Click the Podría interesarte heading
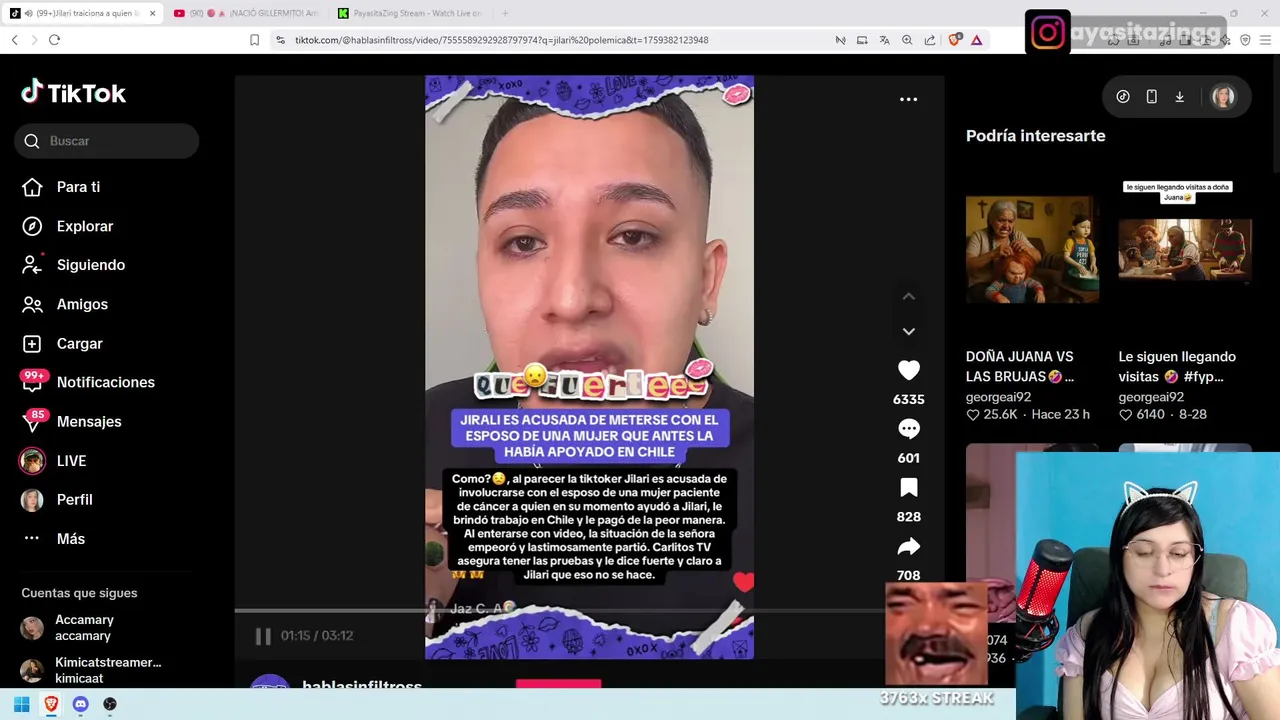The image size is (1280, 720). tap(1035, 136)
